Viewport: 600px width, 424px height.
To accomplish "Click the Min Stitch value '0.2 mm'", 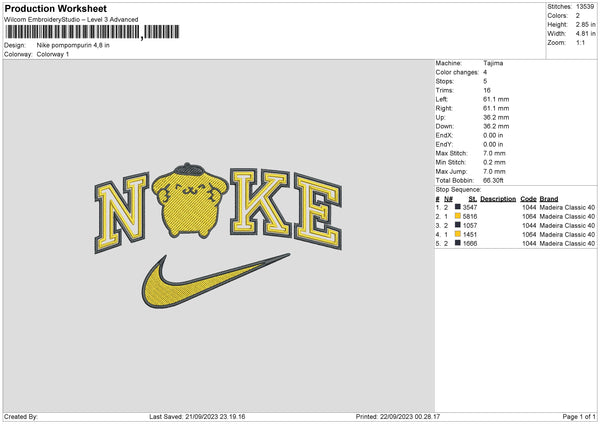I will pos(494,162).
